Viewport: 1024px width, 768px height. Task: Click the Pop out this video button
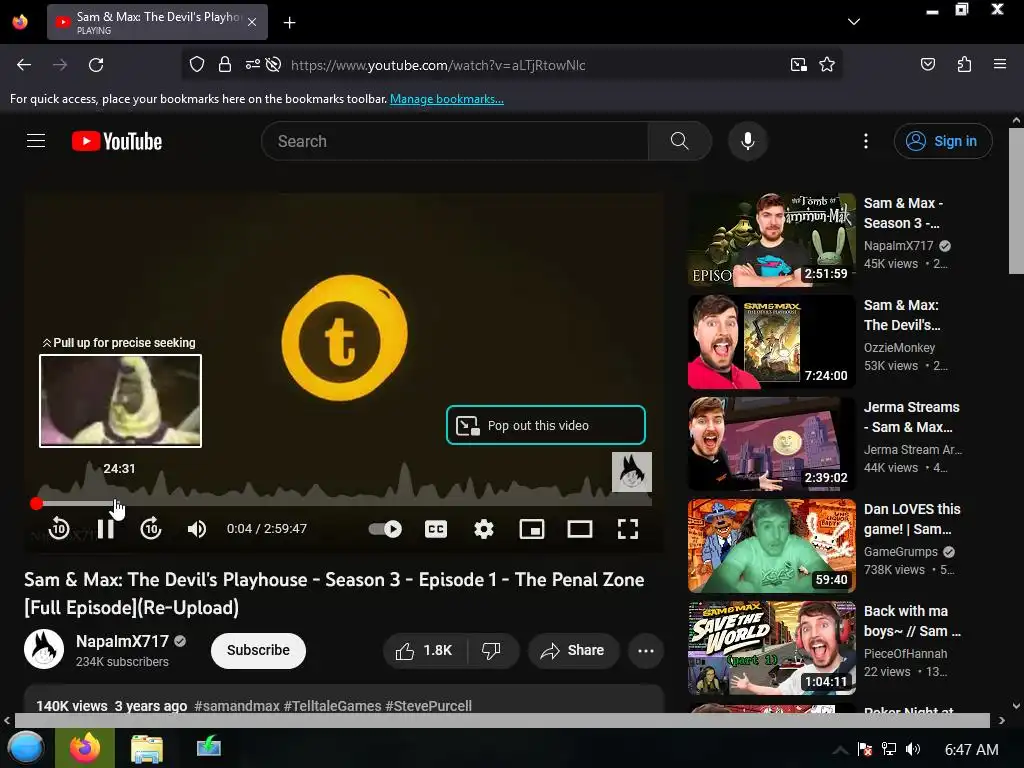(545, 425)
